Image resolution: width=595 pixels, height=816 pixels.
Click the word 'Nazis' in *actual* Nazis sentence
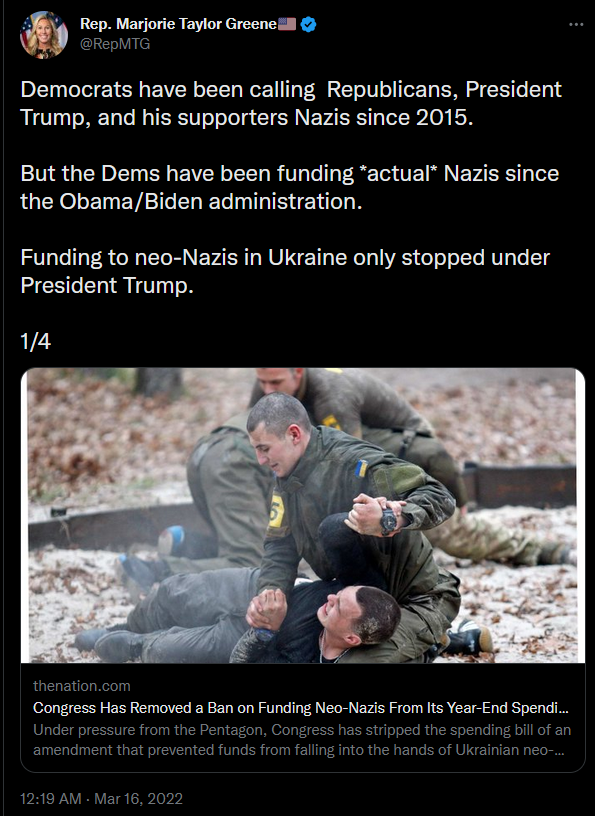pos(474,173)
